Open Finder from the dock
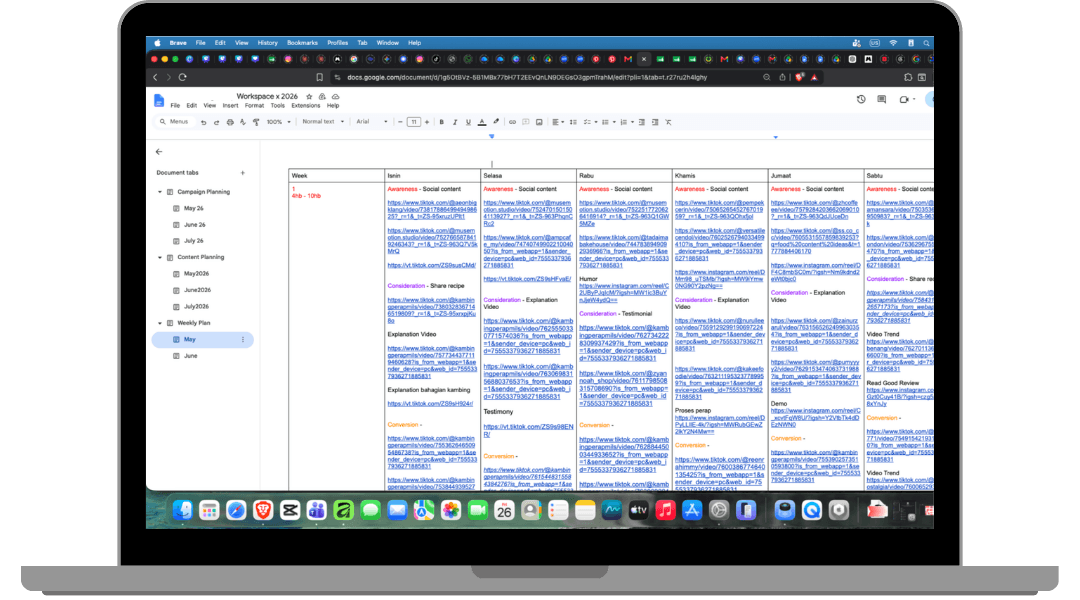This screenshot has width=1080, height=600. tap(182, 510)
